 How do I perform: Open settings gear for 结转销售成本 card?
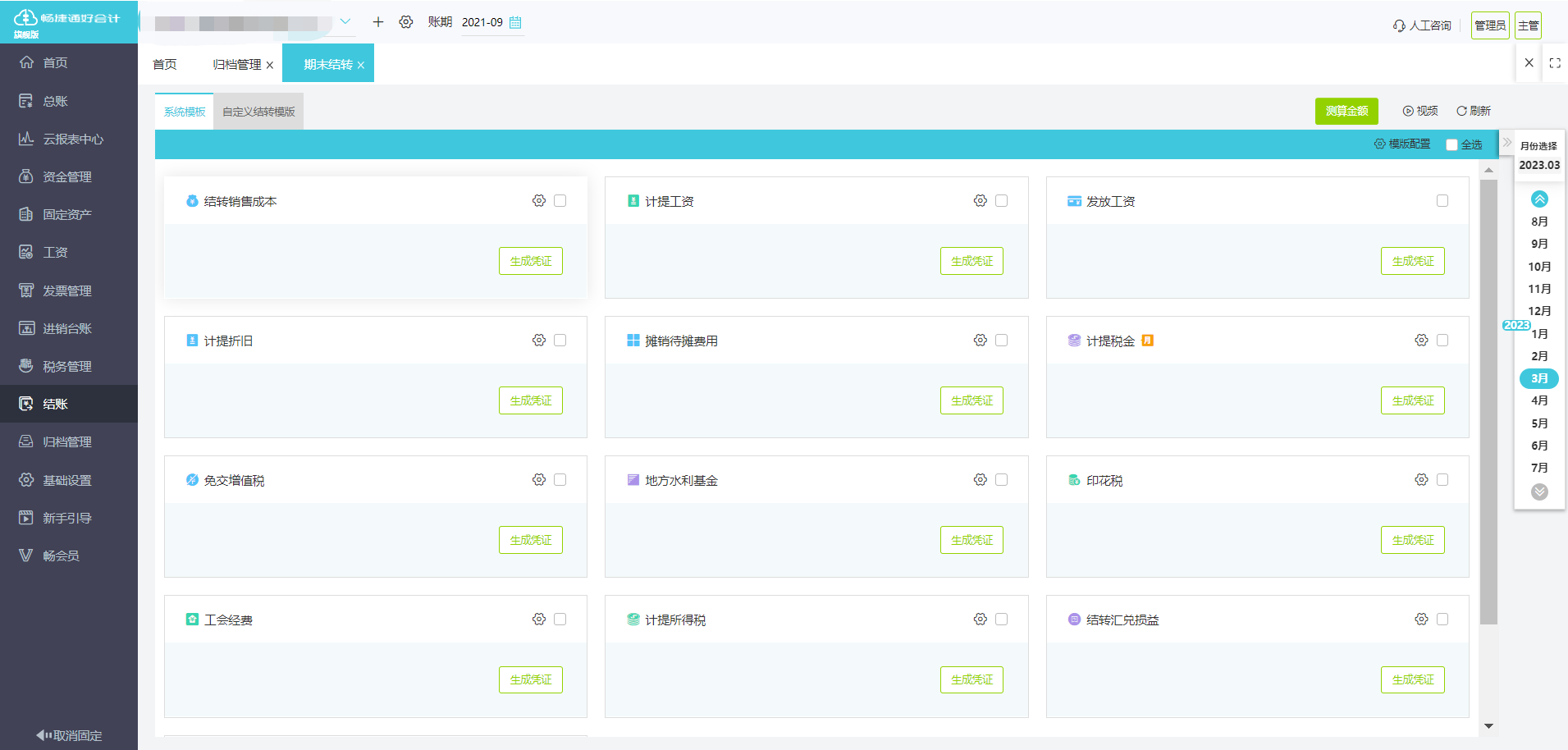pyautogui.click(x=539, y=201)
